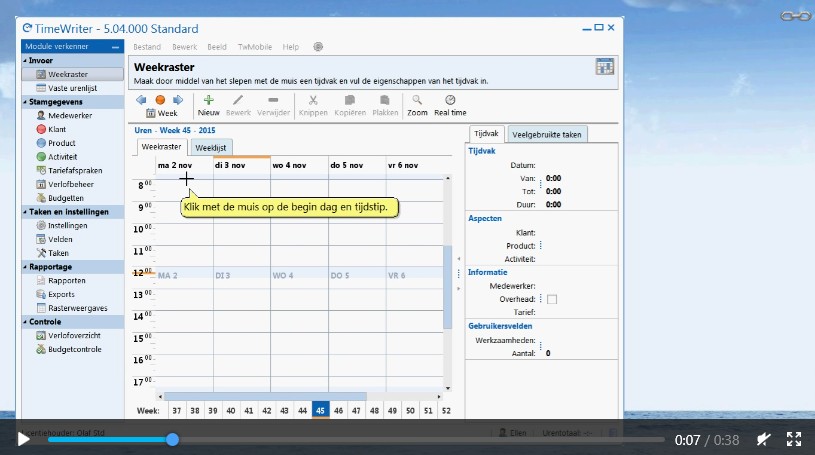Open the Zoom magnifier tool

point(417,100)
